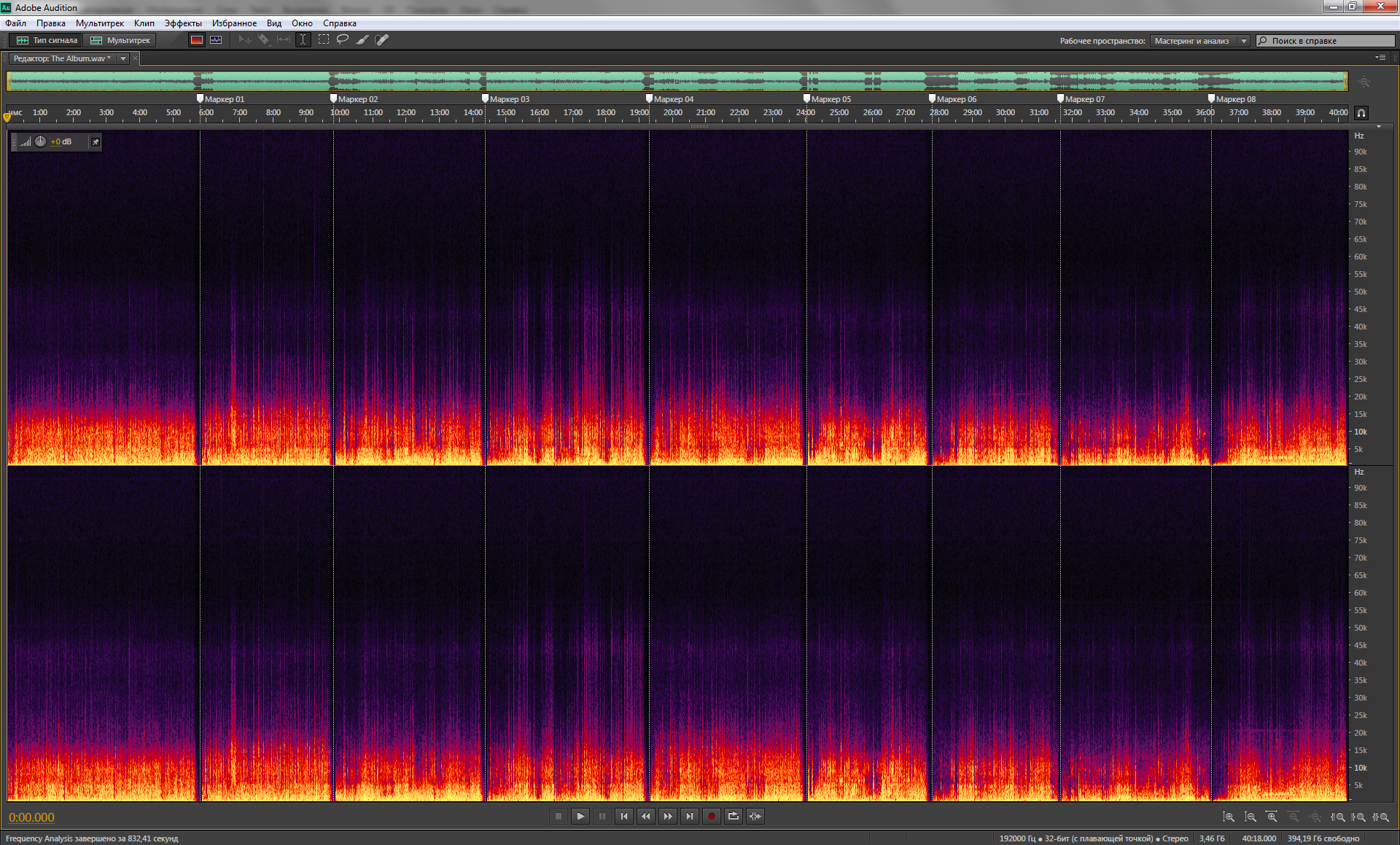Select the Time Selection tool
This screenshot has height=845, width=1400.
click(303, 40)
